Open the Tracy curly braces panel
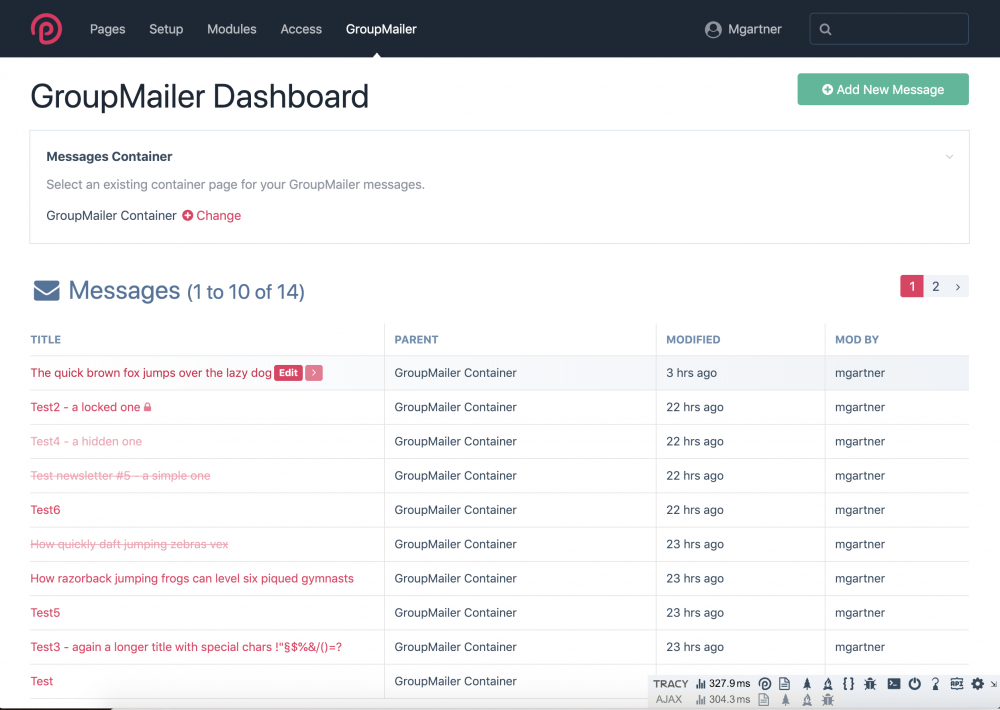 click(848, 684)
